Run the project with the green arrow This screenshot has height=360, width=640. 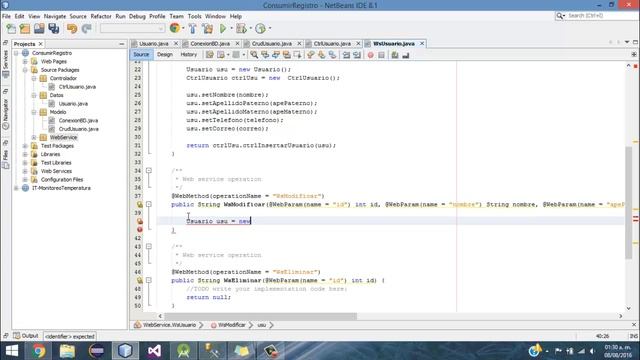[x=223, y=29]
